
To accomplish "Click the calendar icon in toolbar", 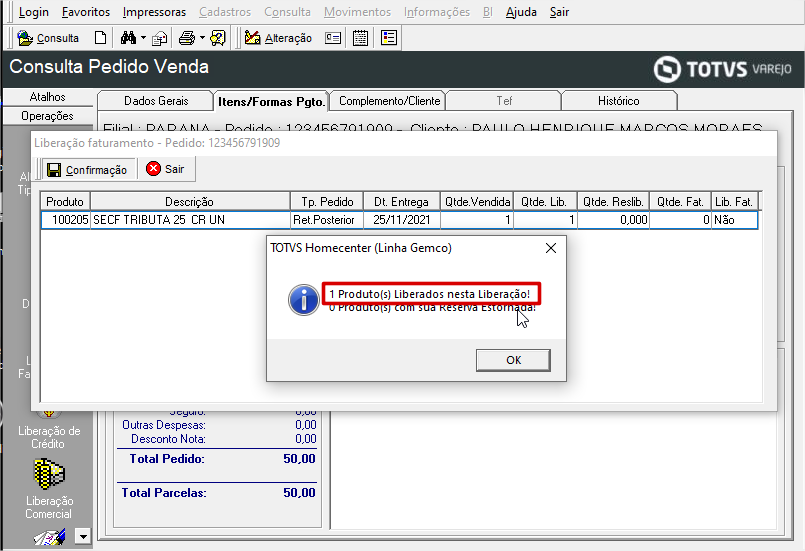I will point(360,38).
